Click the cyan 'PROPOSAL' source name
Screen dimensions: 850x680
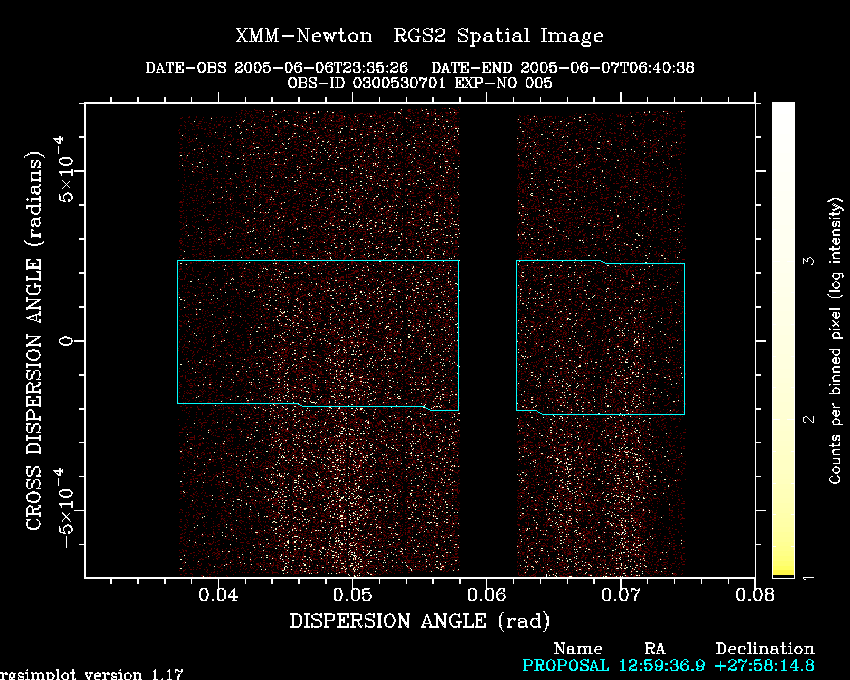[565, 665]
